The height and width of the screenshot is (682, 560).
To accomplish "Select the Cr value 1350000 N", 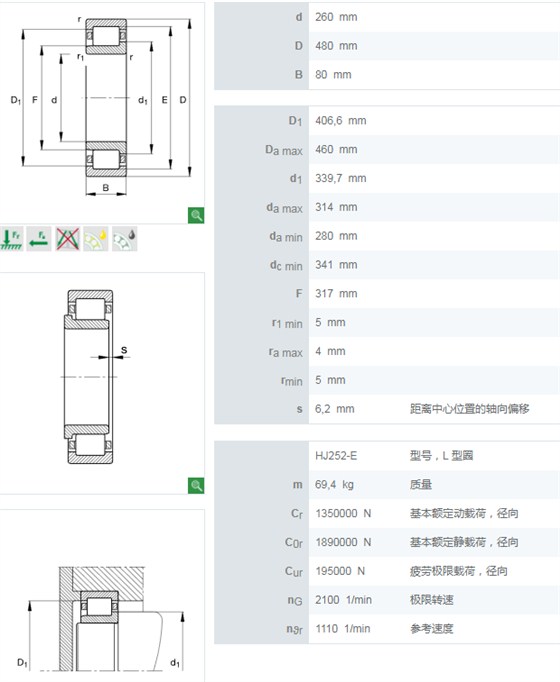I will 343,514.
